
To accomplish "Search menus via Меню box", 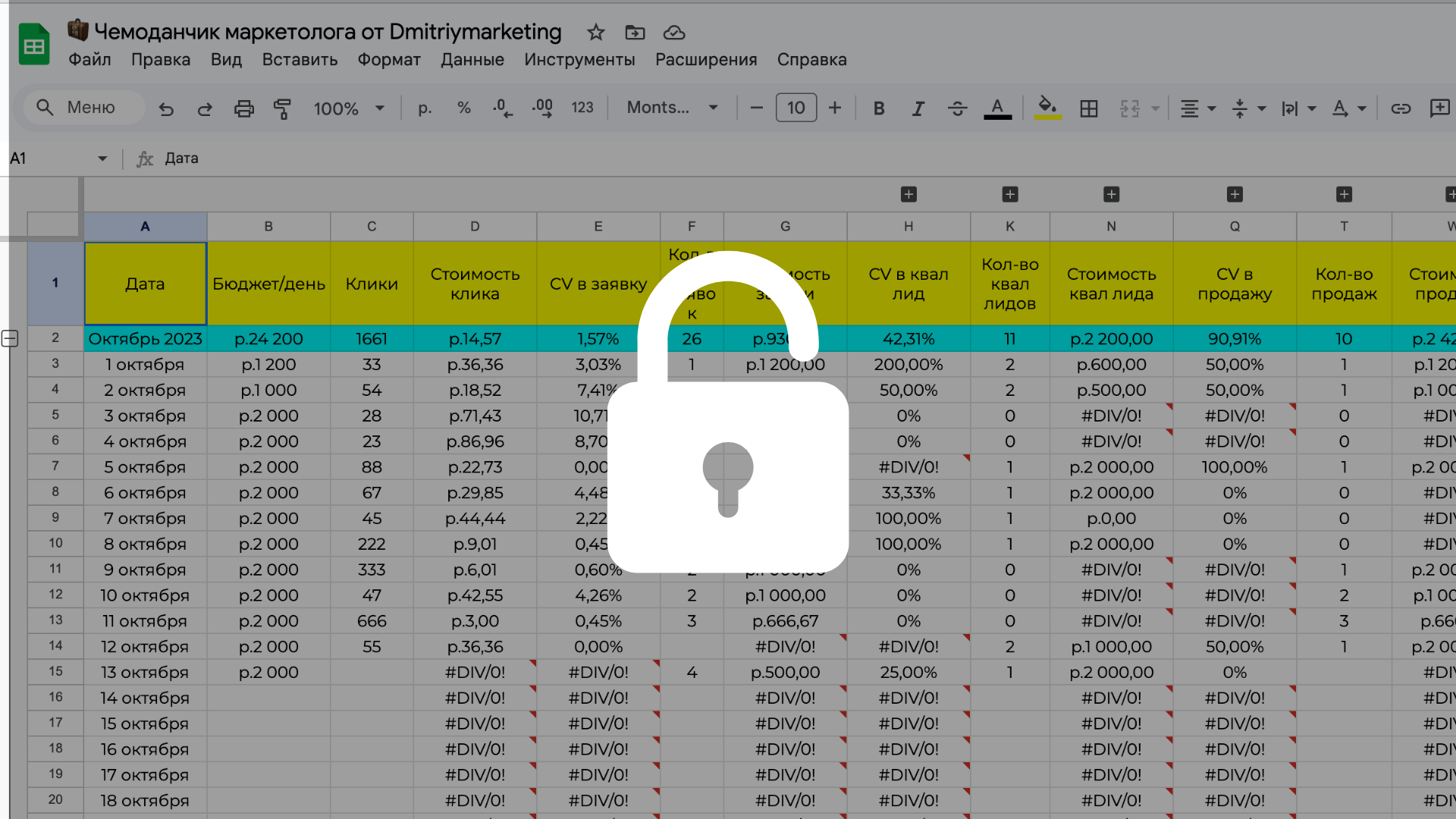I will tap(83, 108).
